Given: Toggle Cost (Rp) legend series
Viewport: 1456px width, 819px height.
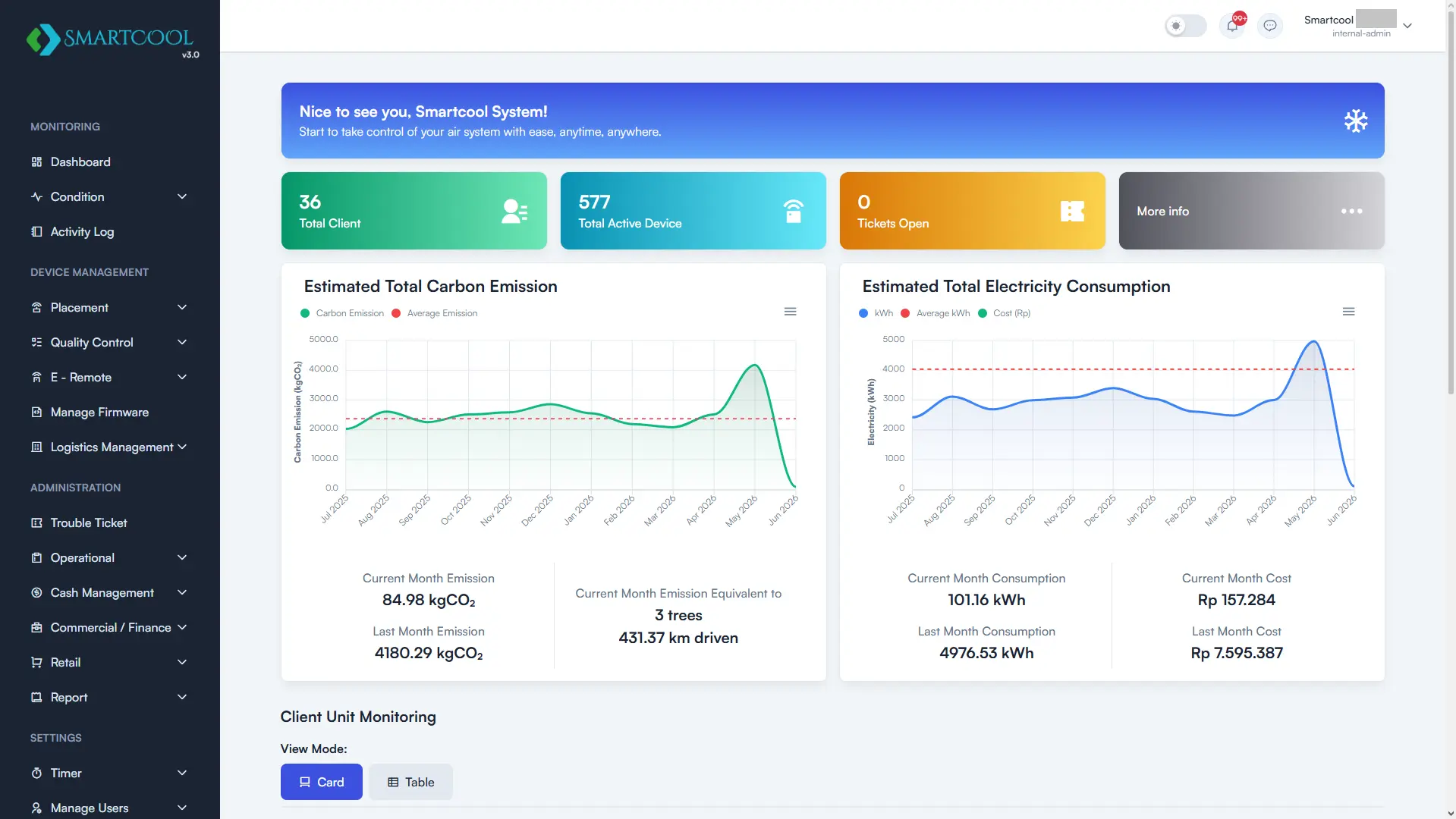Looking at the screenshot, I should pyautogui.click(x=1004, y=313).
